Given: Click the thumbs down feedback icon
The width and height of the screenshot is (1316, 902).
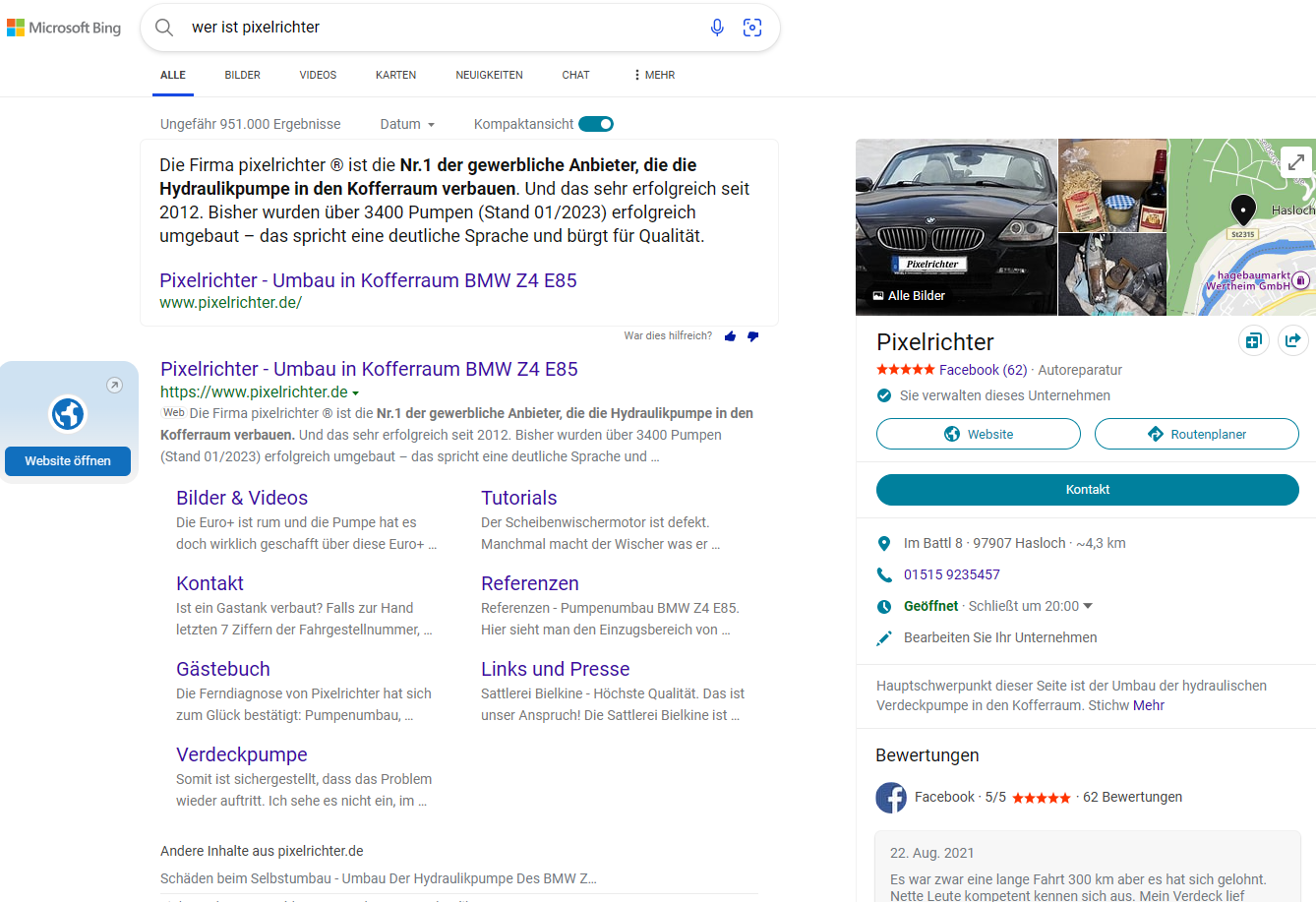Looking at the screenshot, I should click(752, 336).
